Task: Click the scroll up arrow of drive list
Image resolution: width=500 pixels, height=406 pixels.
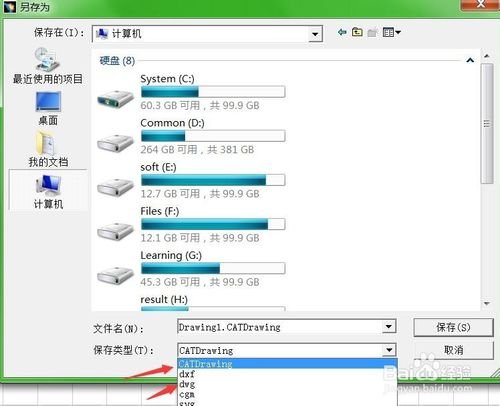Action: 487,56
